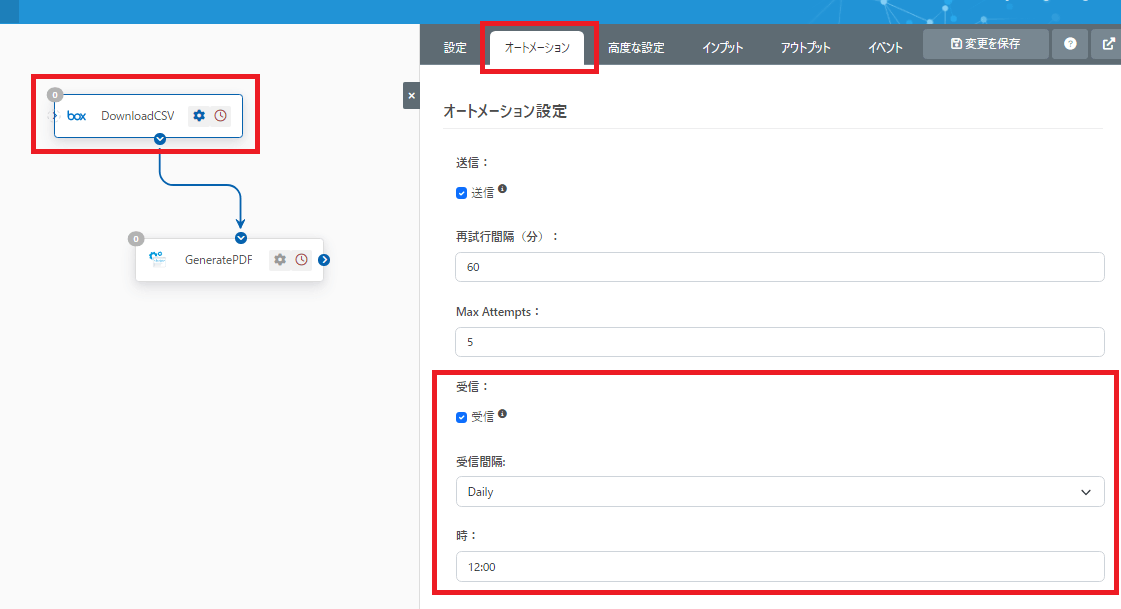This screenshot has width=1121, height=609.
Task: Open connector in new window icon
Action: pyautogui.click(x=1107, y=44)
